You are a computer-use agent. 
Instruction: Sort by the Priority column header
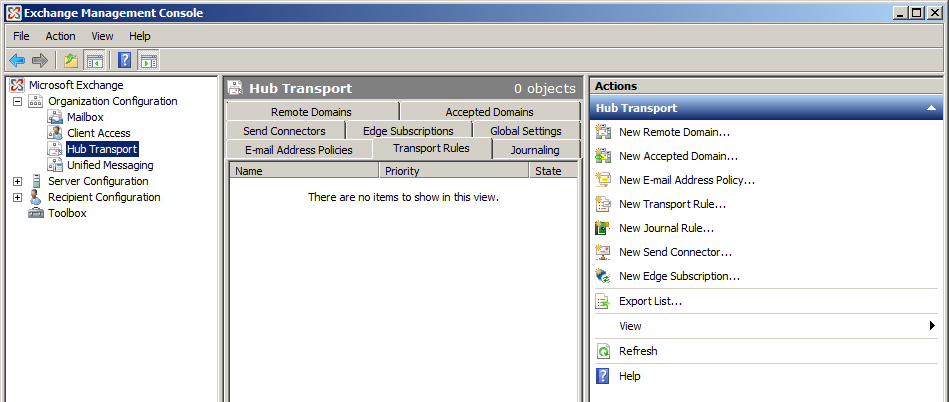[455, 171]
